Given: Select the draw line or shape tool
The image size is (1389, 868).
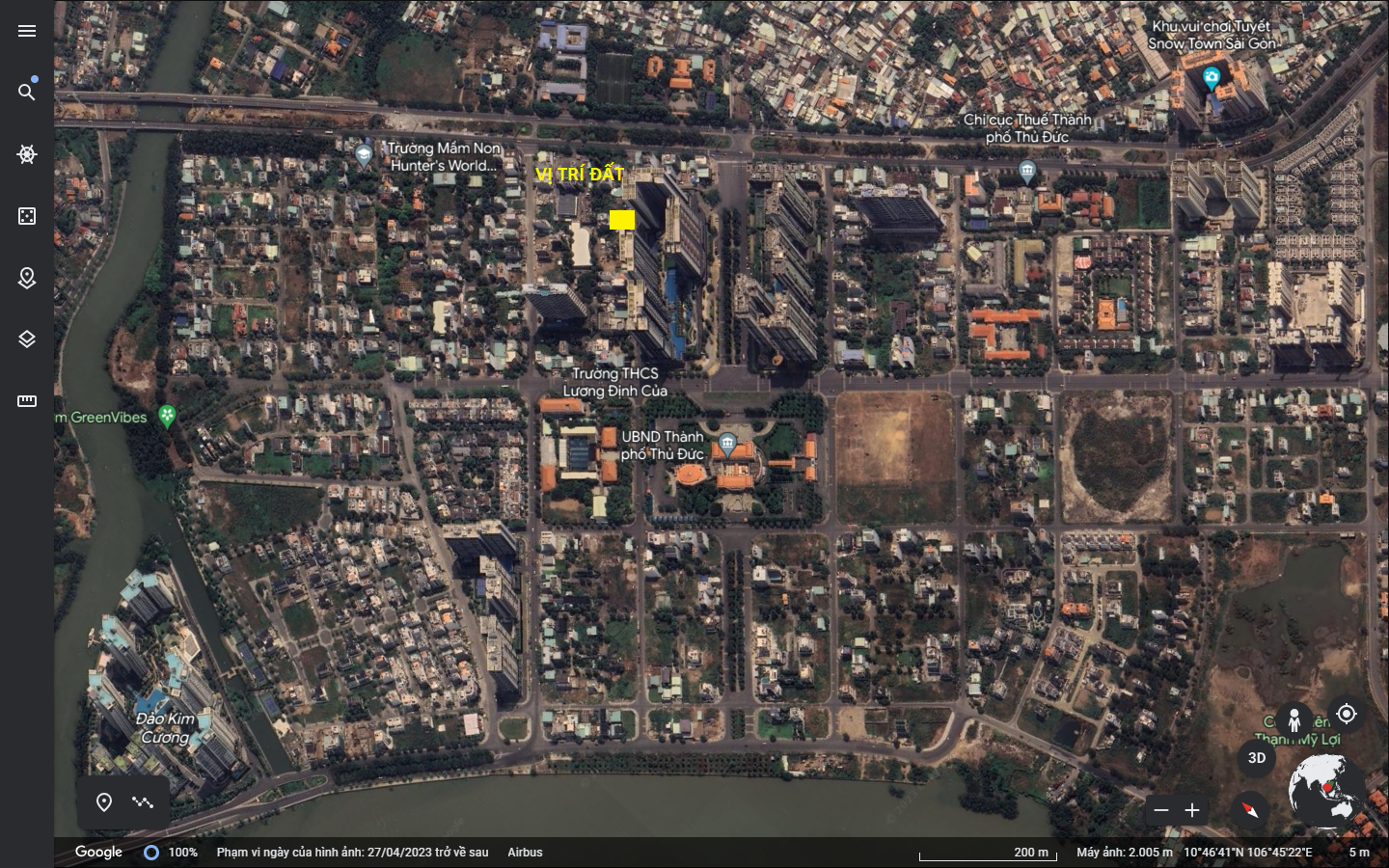Looking at the screenshot, I should (143, 802).
